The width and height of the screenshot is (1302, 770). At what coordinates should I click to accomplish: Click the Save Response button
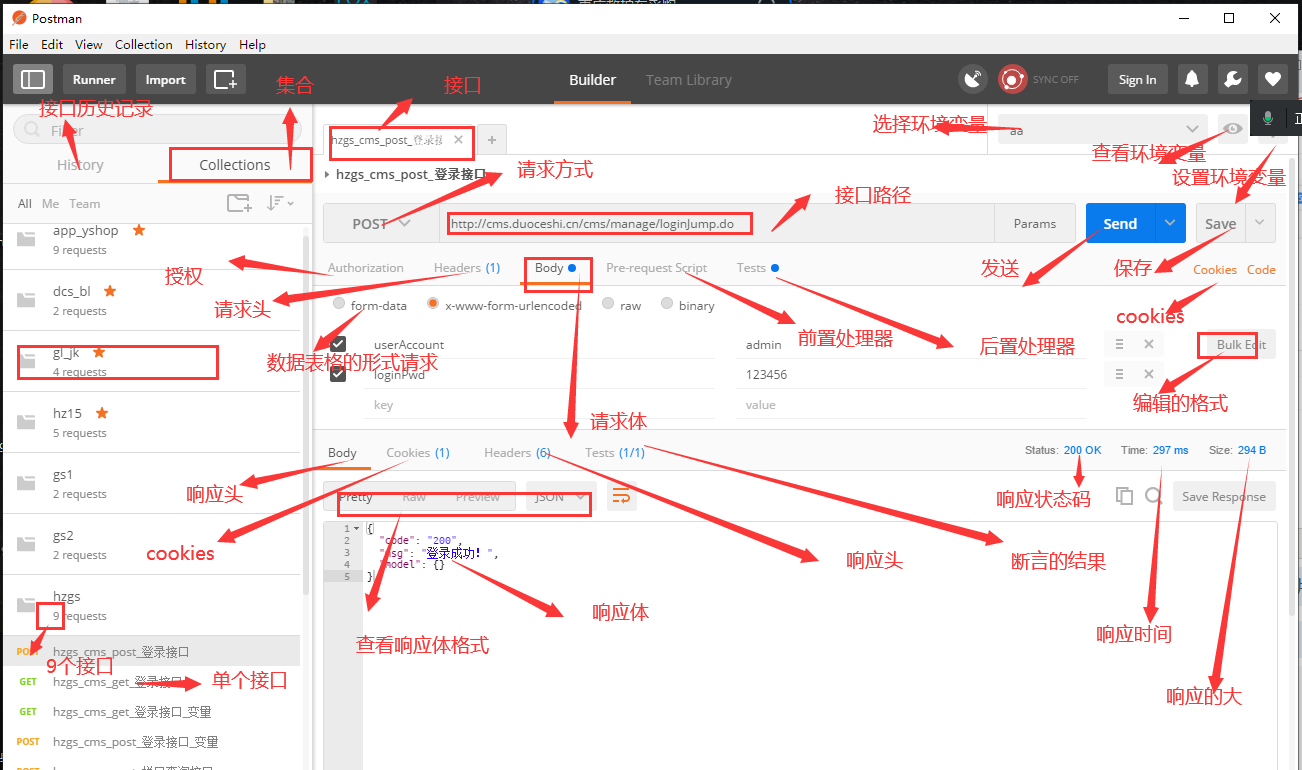[x=1224, y=496]
